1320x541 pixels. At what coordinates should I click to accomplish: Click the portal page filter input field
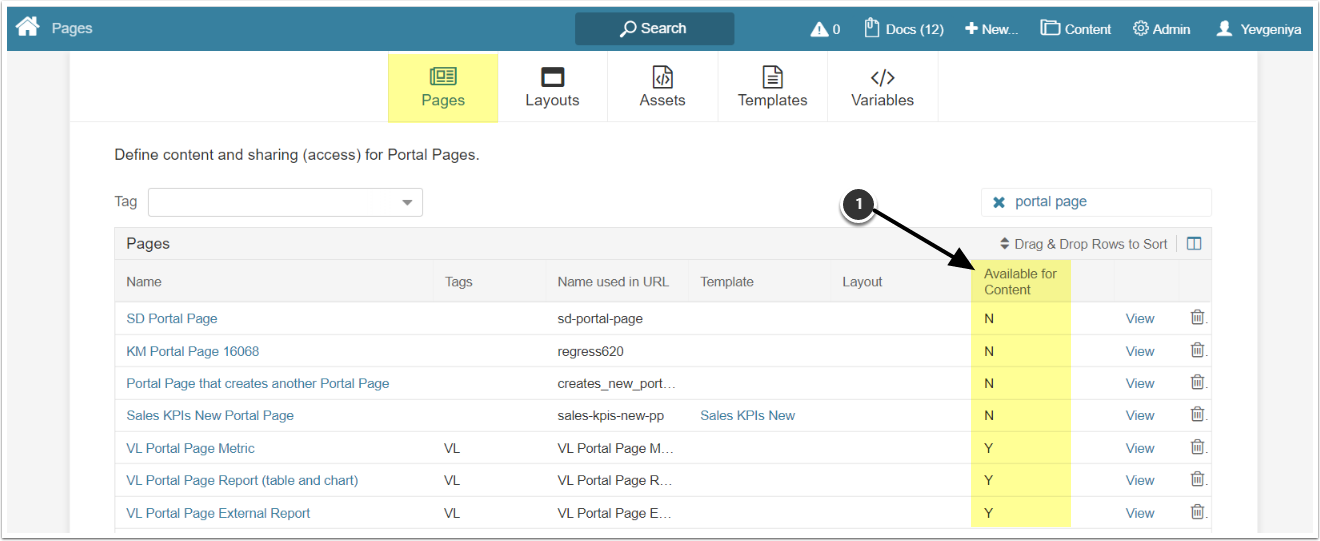[1105, 202]
